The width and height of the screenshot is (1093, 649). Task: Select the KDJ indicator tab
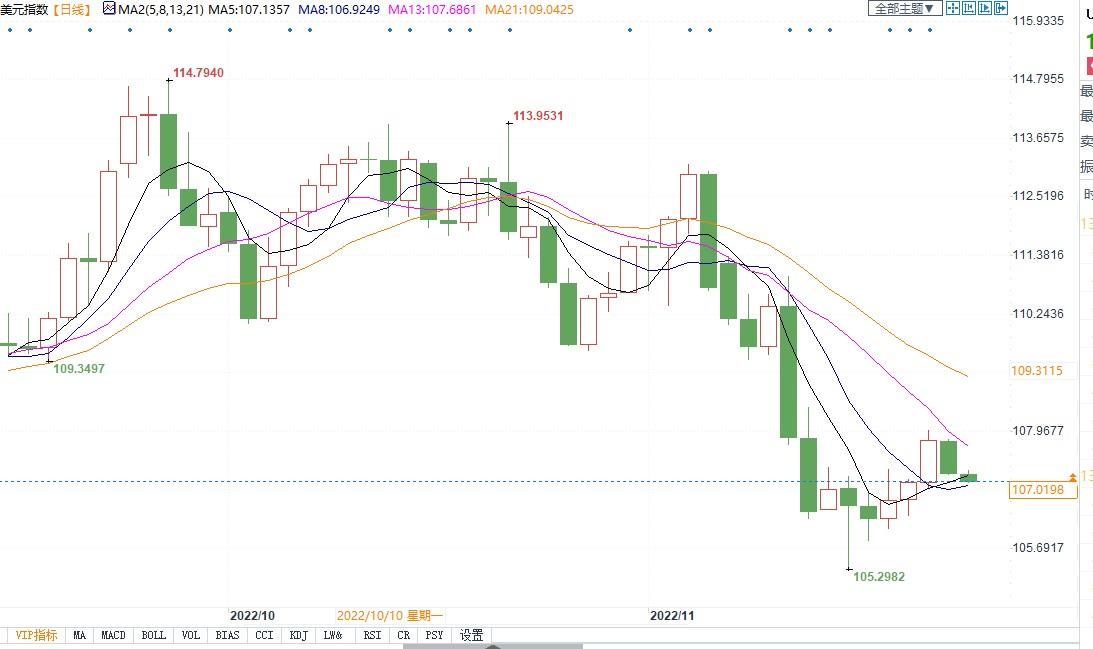(297, 635)
